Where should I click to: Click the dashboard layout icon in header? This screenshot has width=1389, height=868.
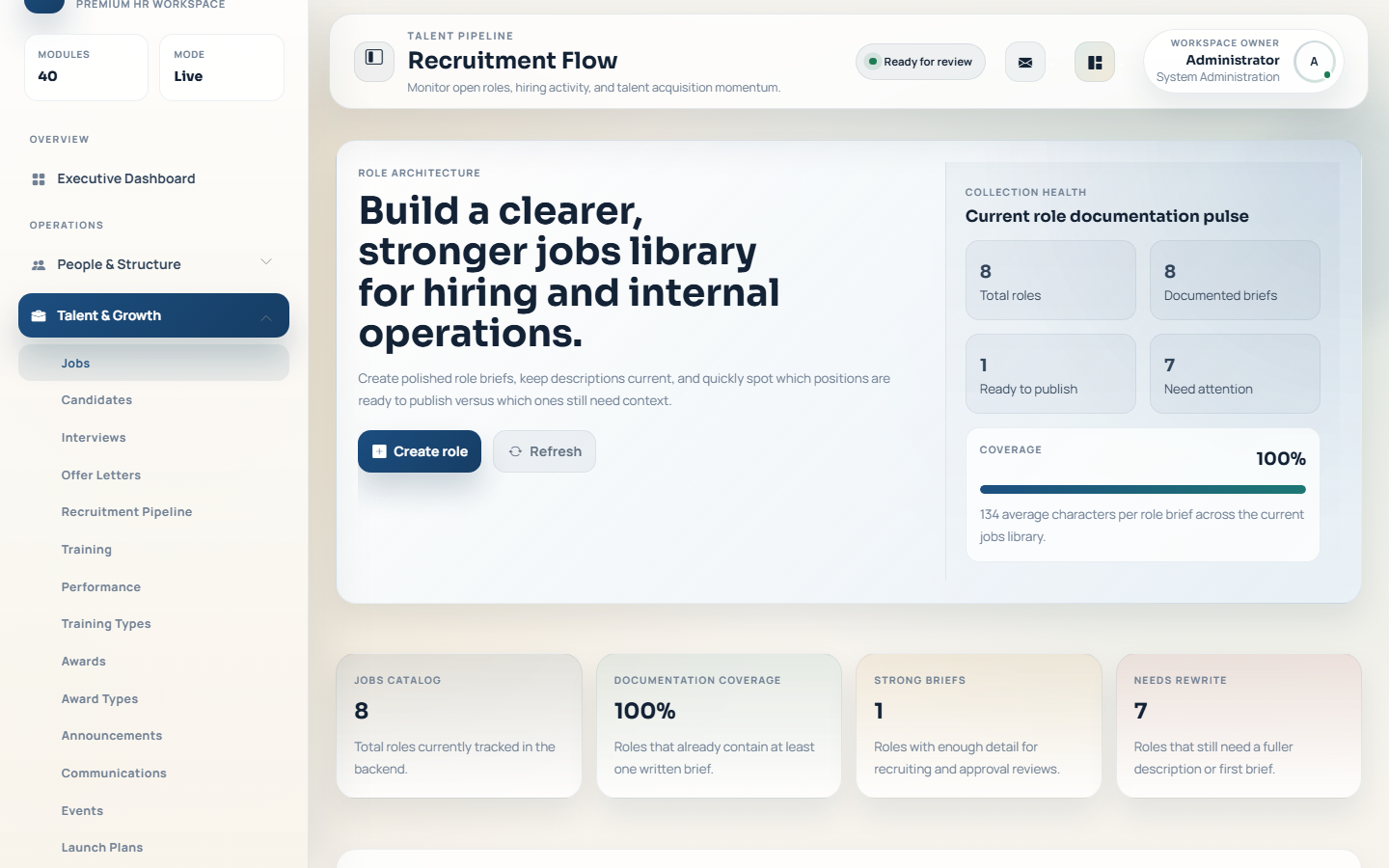click(x=1095, y=63)
